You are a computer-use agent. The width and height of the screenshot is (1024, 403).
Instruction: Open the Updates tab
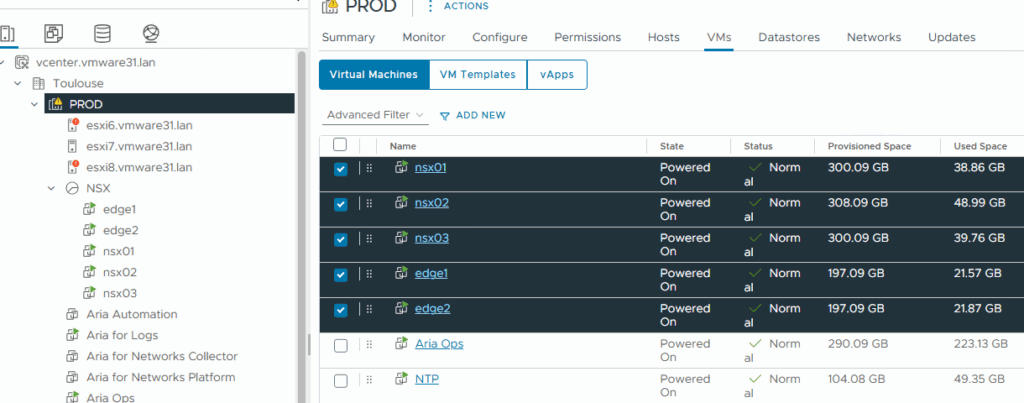pyautogui.click(x=952, y=37)
